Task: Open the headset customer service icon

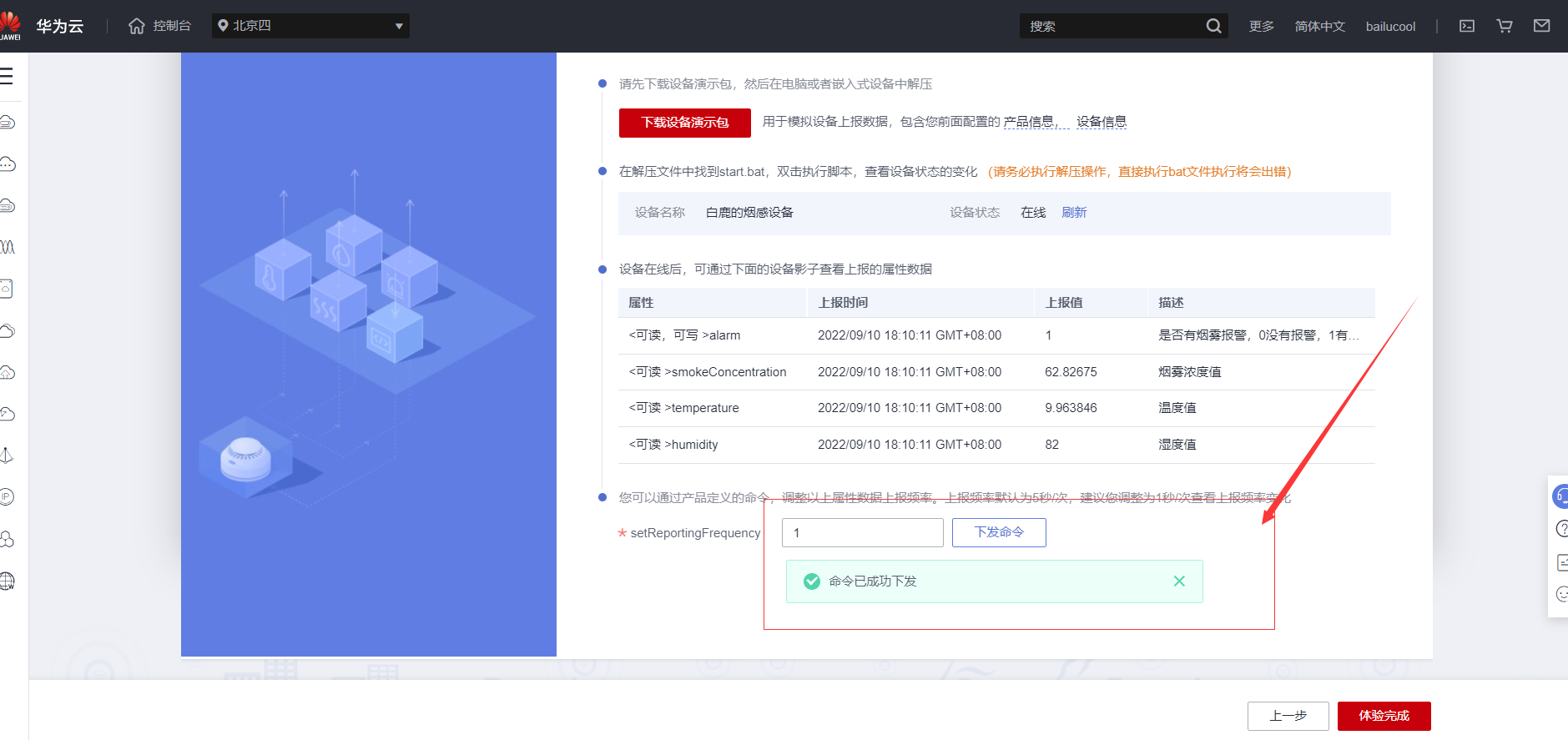Action: [x=1560, y=496]
